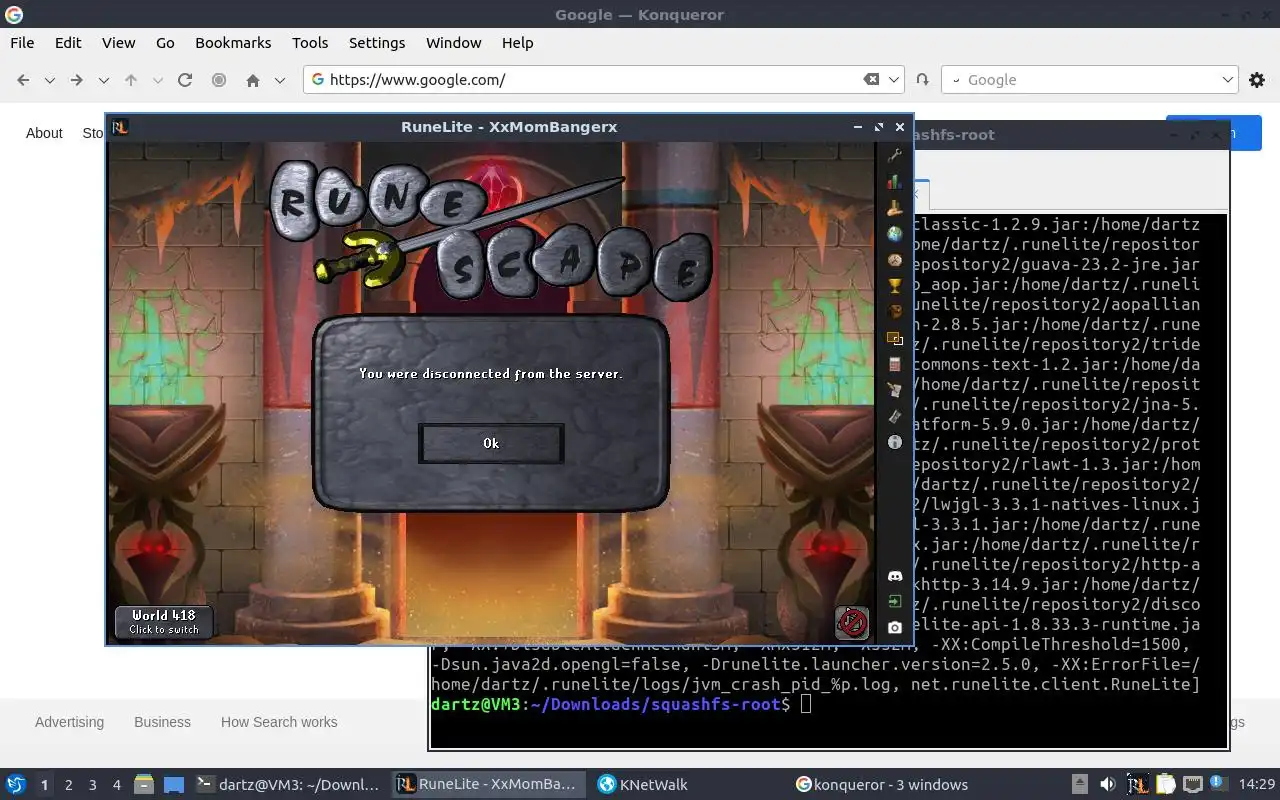This screenshot has height=800, width=1280.
Task: Open the World Switcher globe icon
Action: tap(894, 233)
